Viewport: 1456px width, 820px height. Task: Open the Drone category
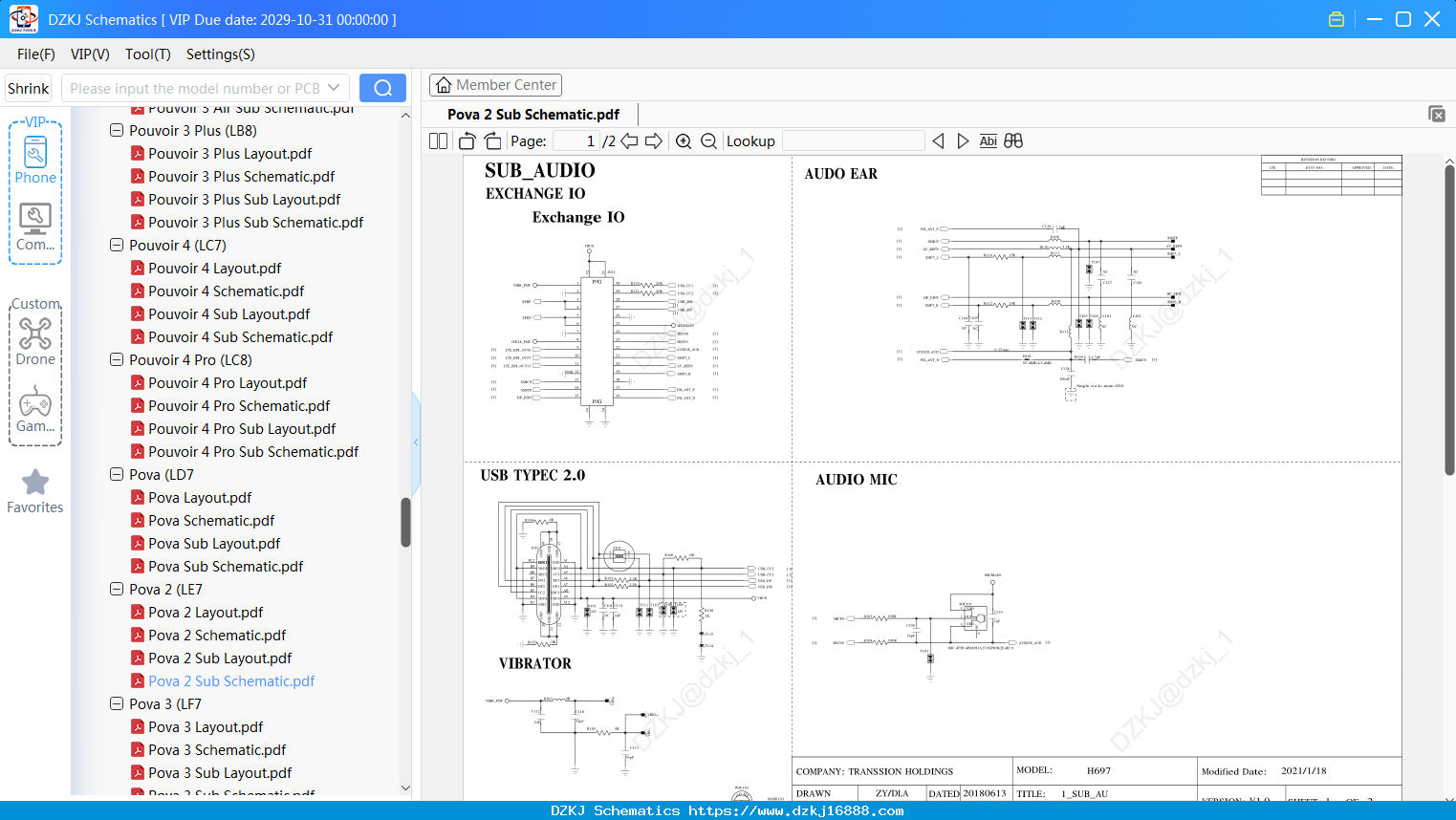pos(35,342)
